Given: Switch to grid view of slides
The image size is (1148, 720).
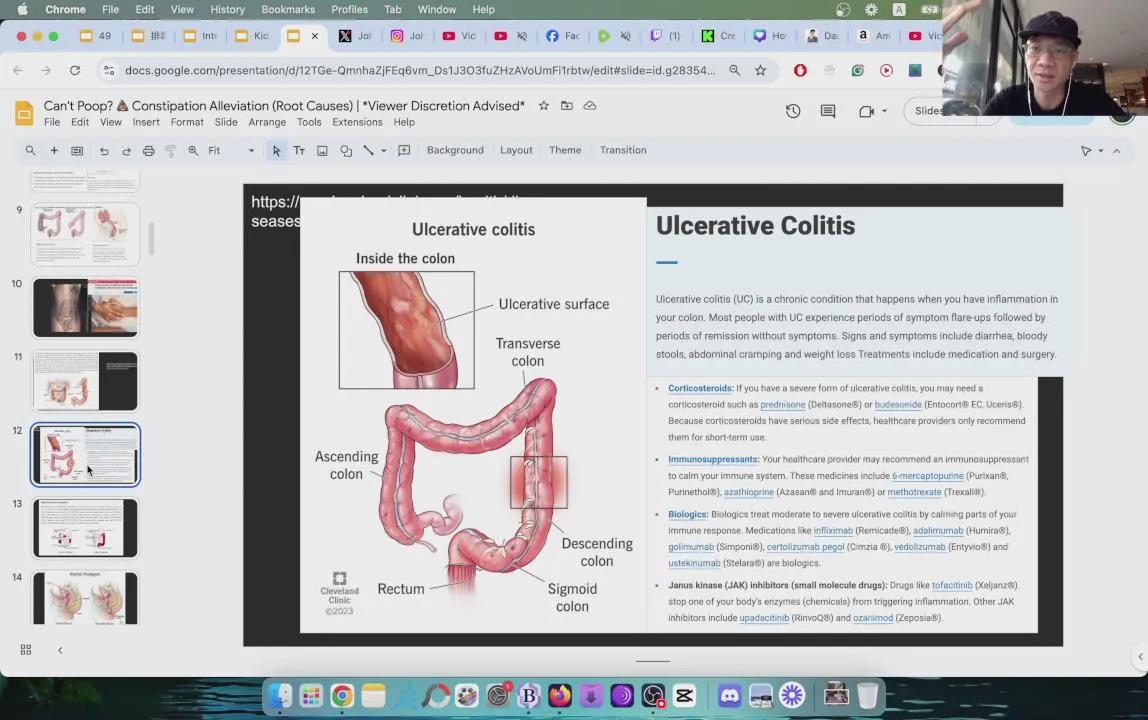Looking at the screenshot, I should (x=26, y=650).
